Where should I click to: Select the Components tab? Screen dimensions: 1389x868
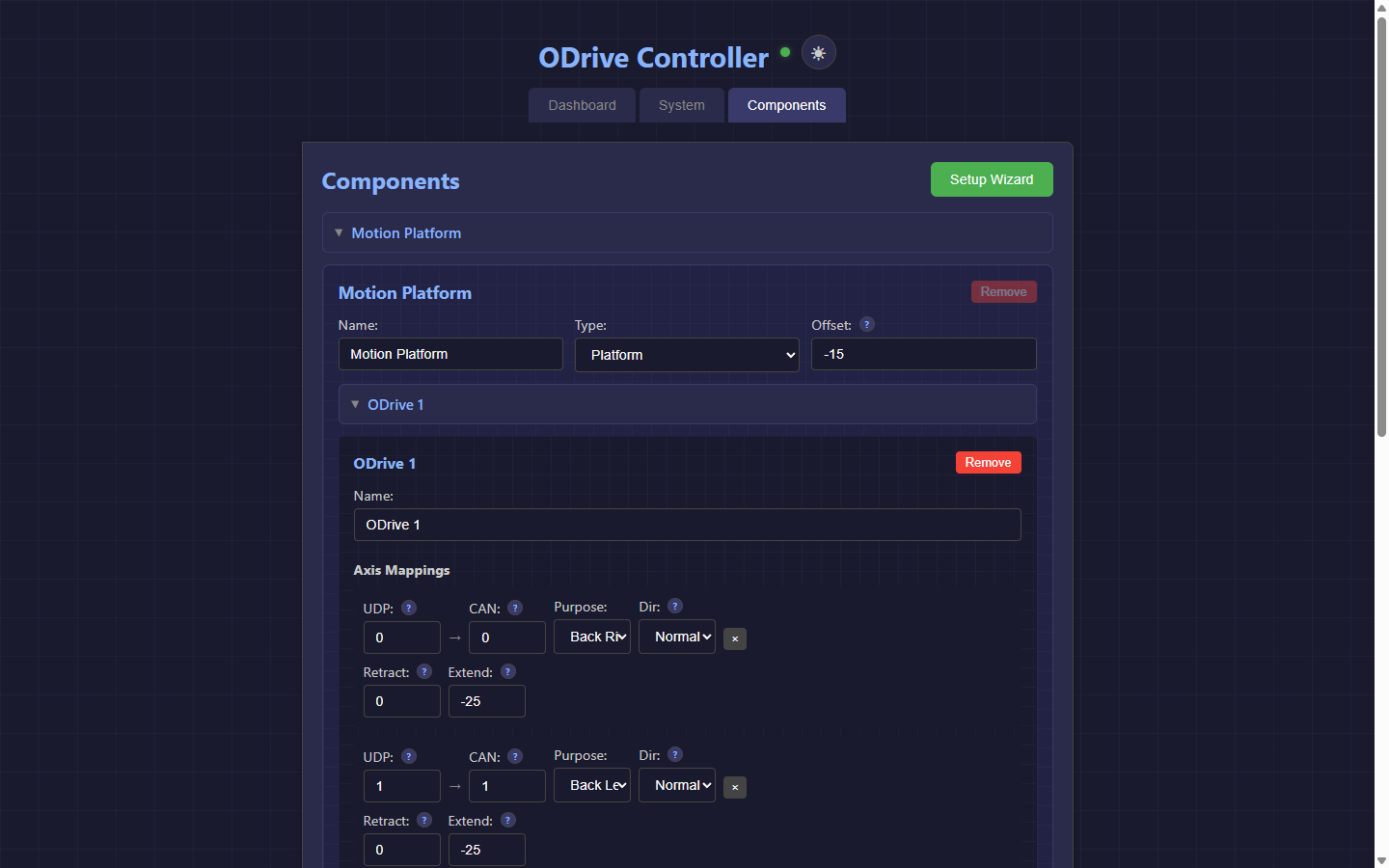tap(787, 105)
